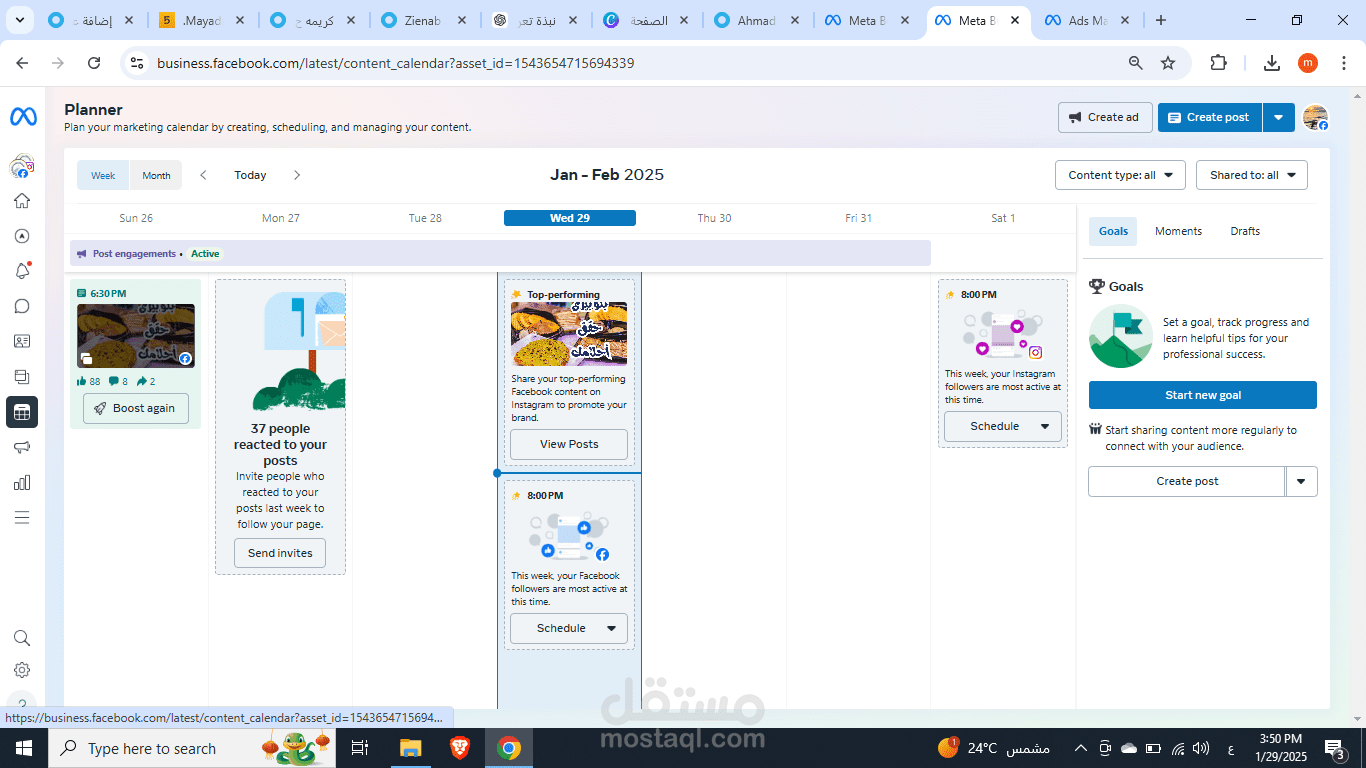Viewport: 1366px width, 768px height.
Task: Open Content type: all dropdown
Action: (1120, 175)
